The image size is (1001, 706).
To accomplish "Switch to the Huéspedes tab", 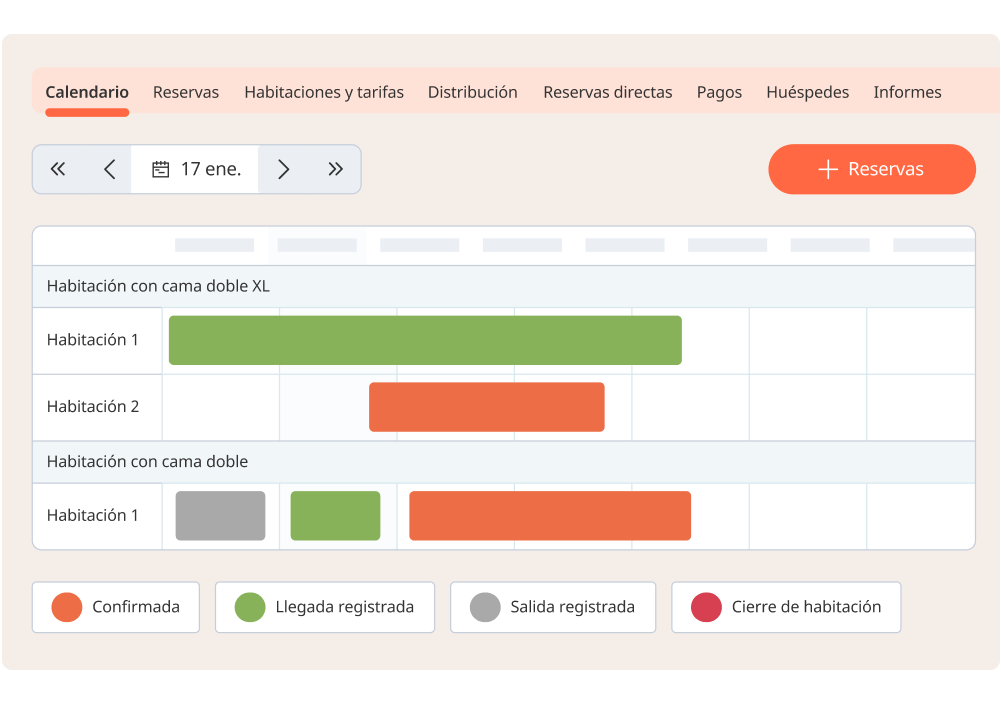I will pos(807,92).
